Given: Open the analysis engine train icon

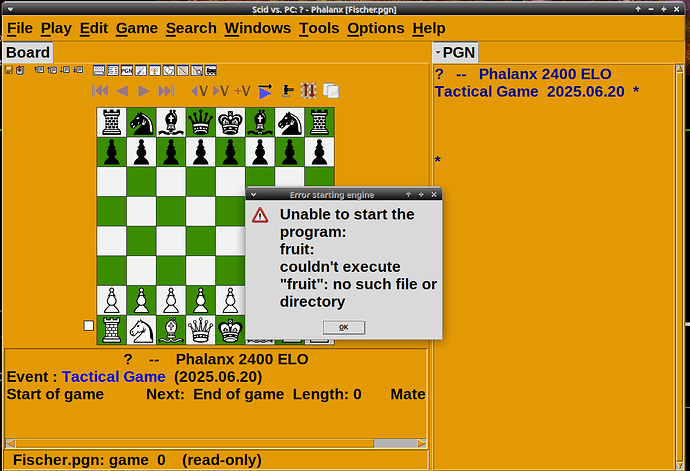Looking at the screenshot, I should click(x=211, y=70).
